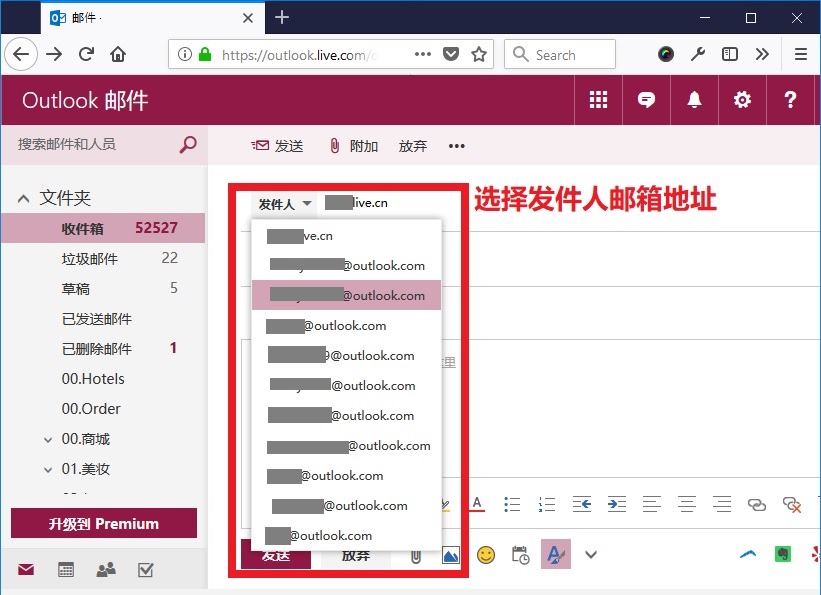Remove hyperlink icon
The image size is (821, 595).
coord(792,504)
